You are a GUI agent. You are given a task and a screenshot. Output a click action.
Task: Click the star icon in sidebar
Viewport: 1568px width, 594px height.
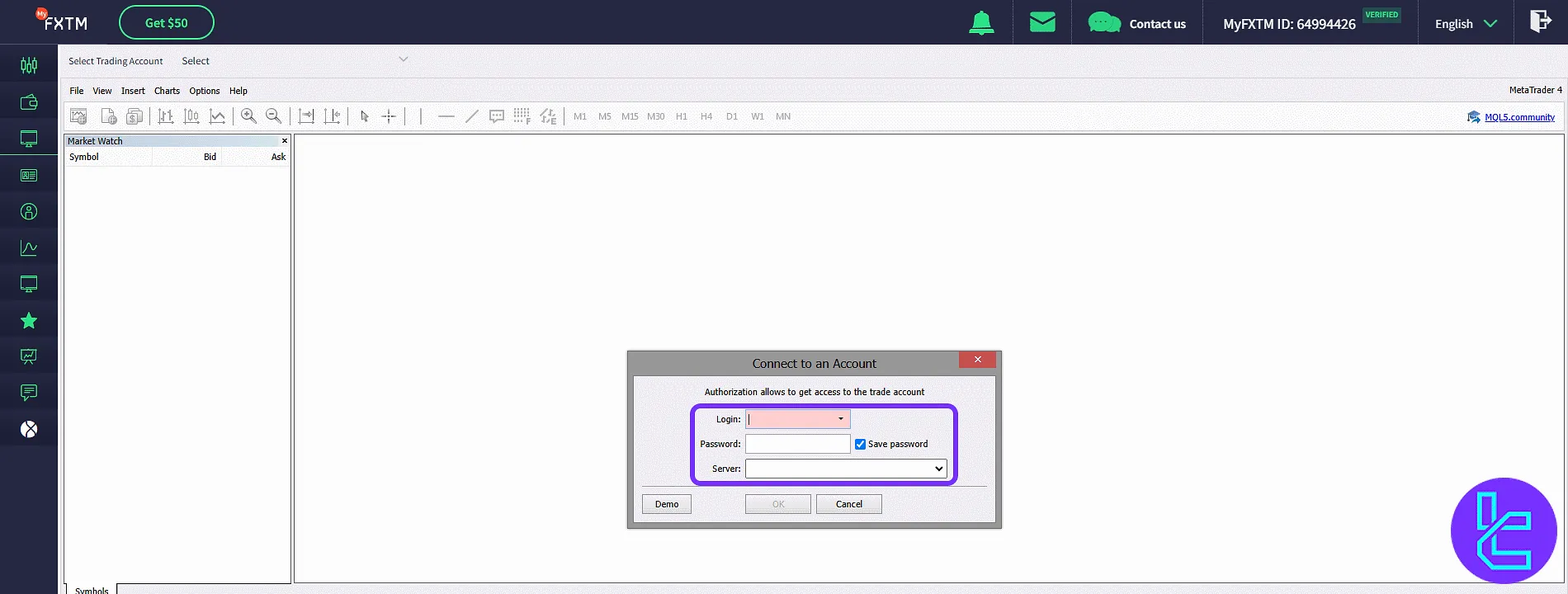(29, 321)
